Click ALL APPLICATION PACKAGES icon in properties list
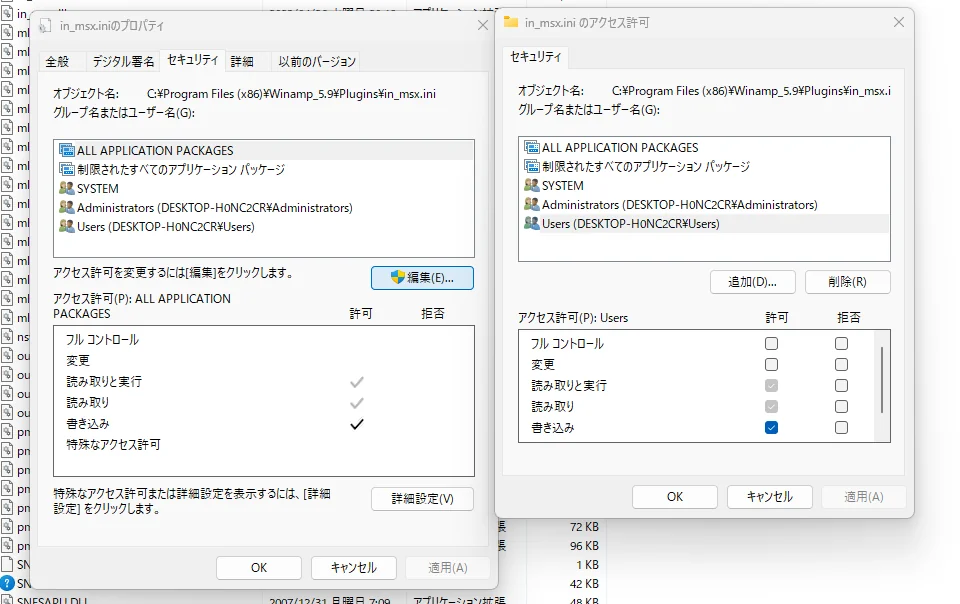This screenshot has height=604, width=960. (67, 151)
